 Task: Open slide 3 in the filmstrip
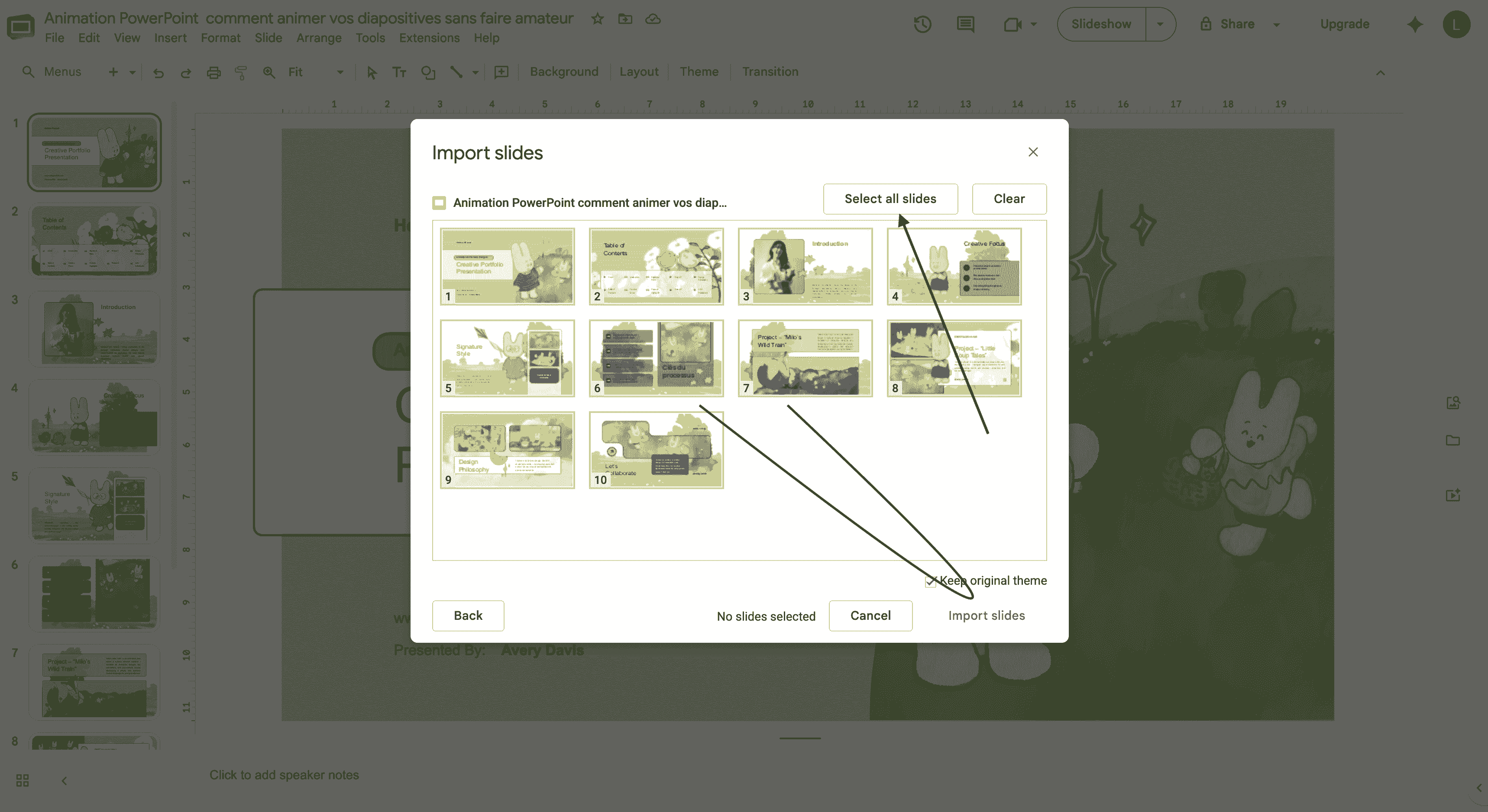(94, 329)
